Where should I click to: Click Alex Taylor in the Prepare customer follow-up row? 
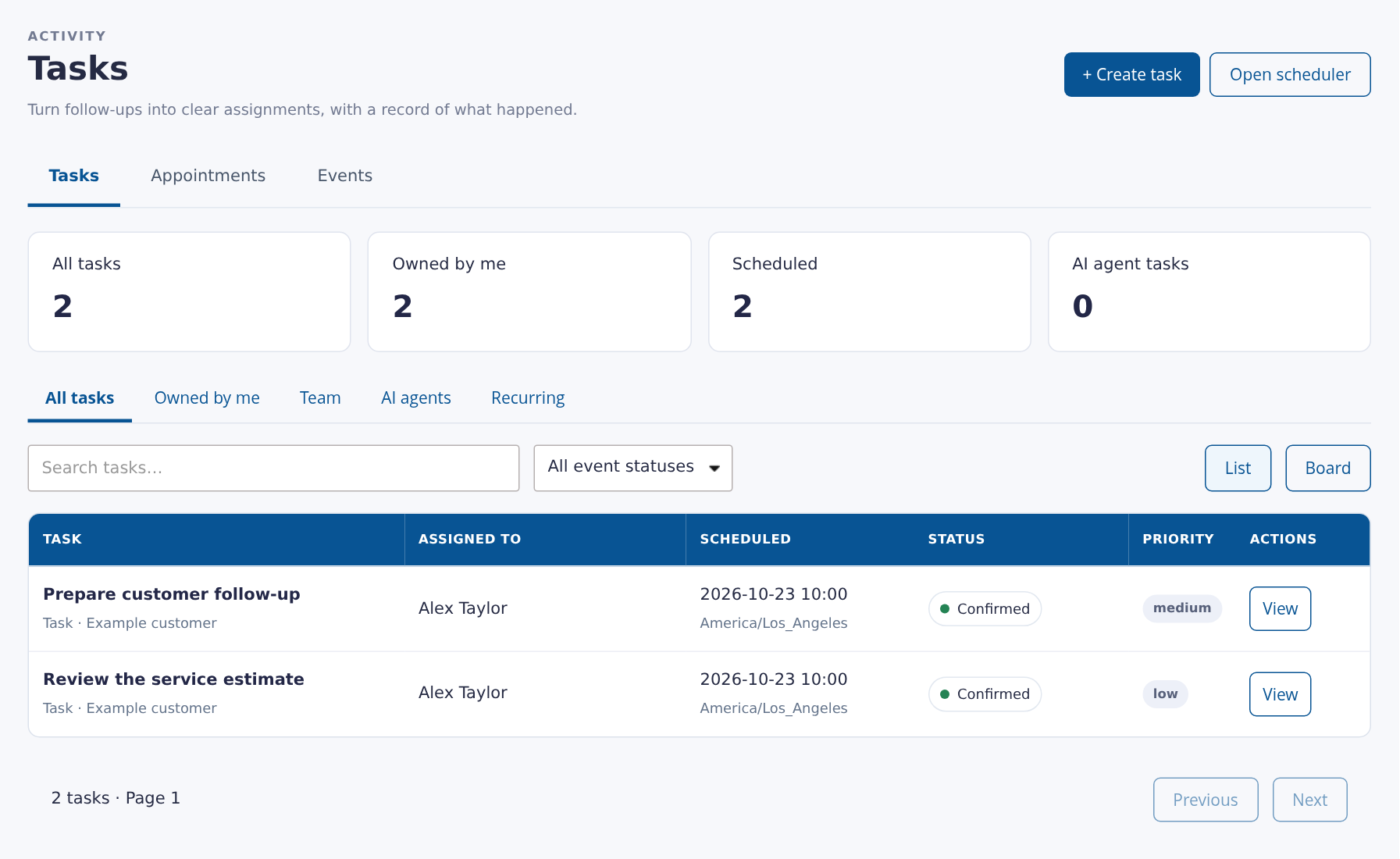(x=463, y=608)
